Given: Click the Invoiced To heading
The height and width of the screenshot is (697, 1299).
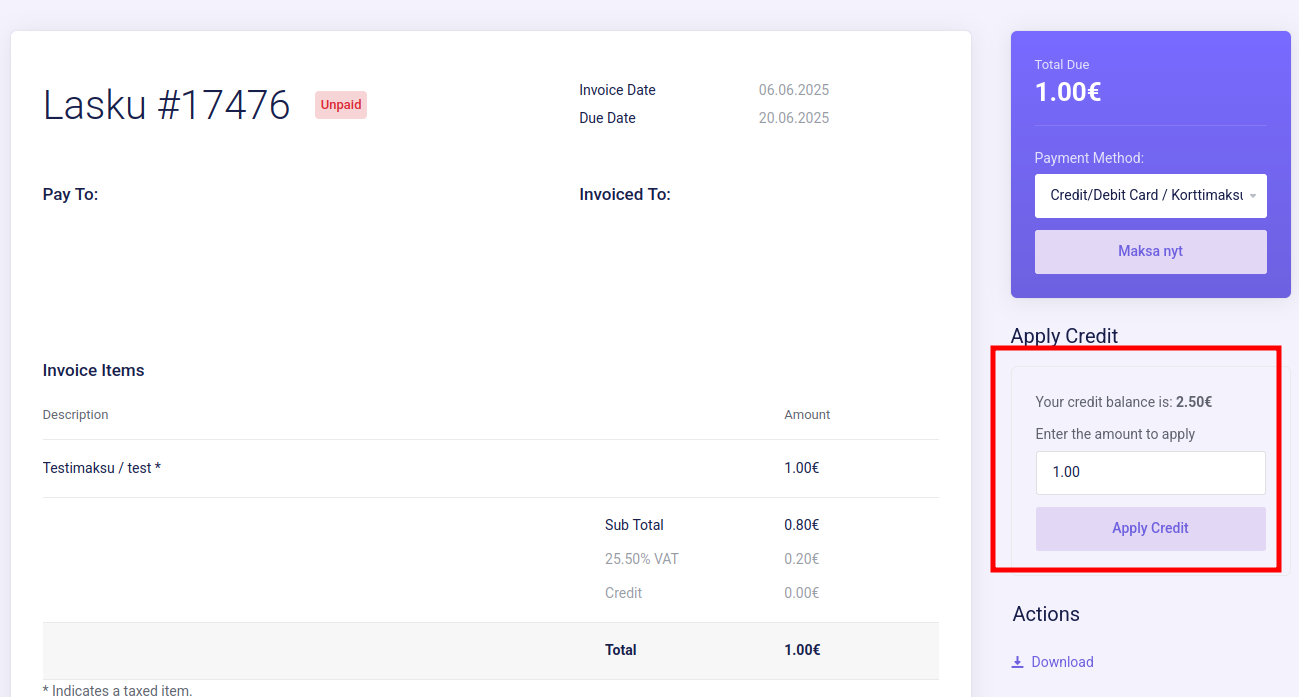Looking at the screenshot, I should [x=625, y=194].
